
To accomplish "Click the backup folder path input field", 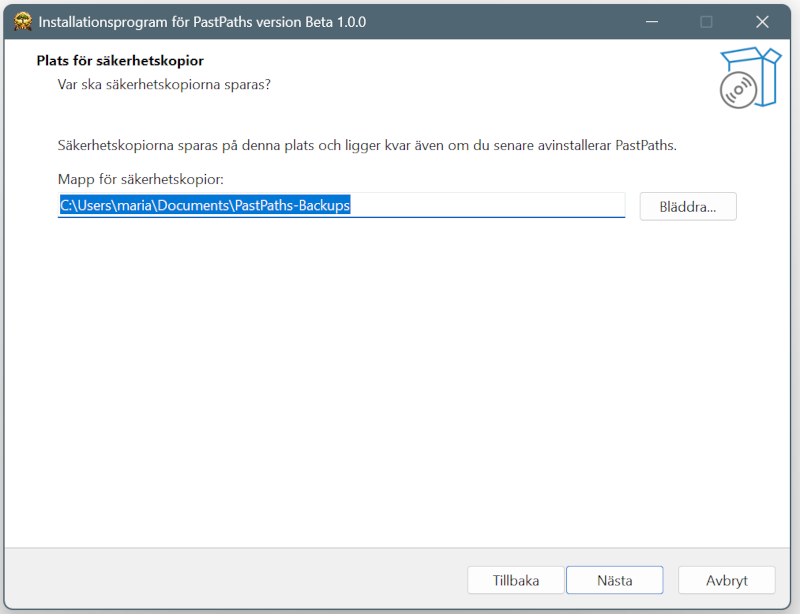I will point(341,205).
